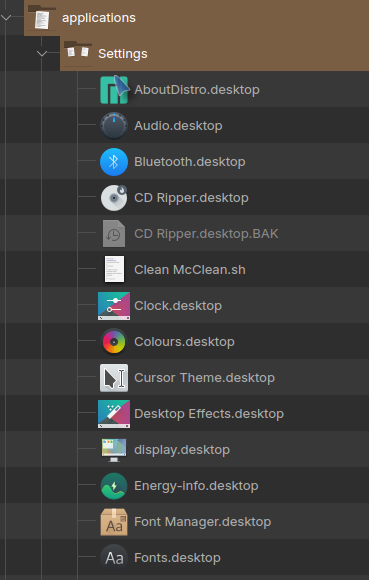Image resolution: width=369 pixels, height=580 pixels.
Task: Select the applications folder icon
Action: (x=42, y=18)
